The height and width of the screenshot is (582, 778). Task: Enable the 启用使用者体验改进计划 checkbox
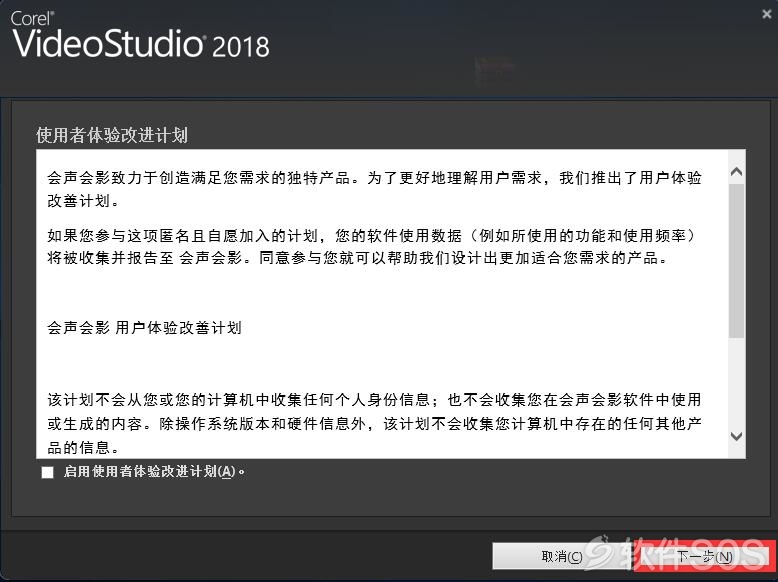[x=48, y=472]
